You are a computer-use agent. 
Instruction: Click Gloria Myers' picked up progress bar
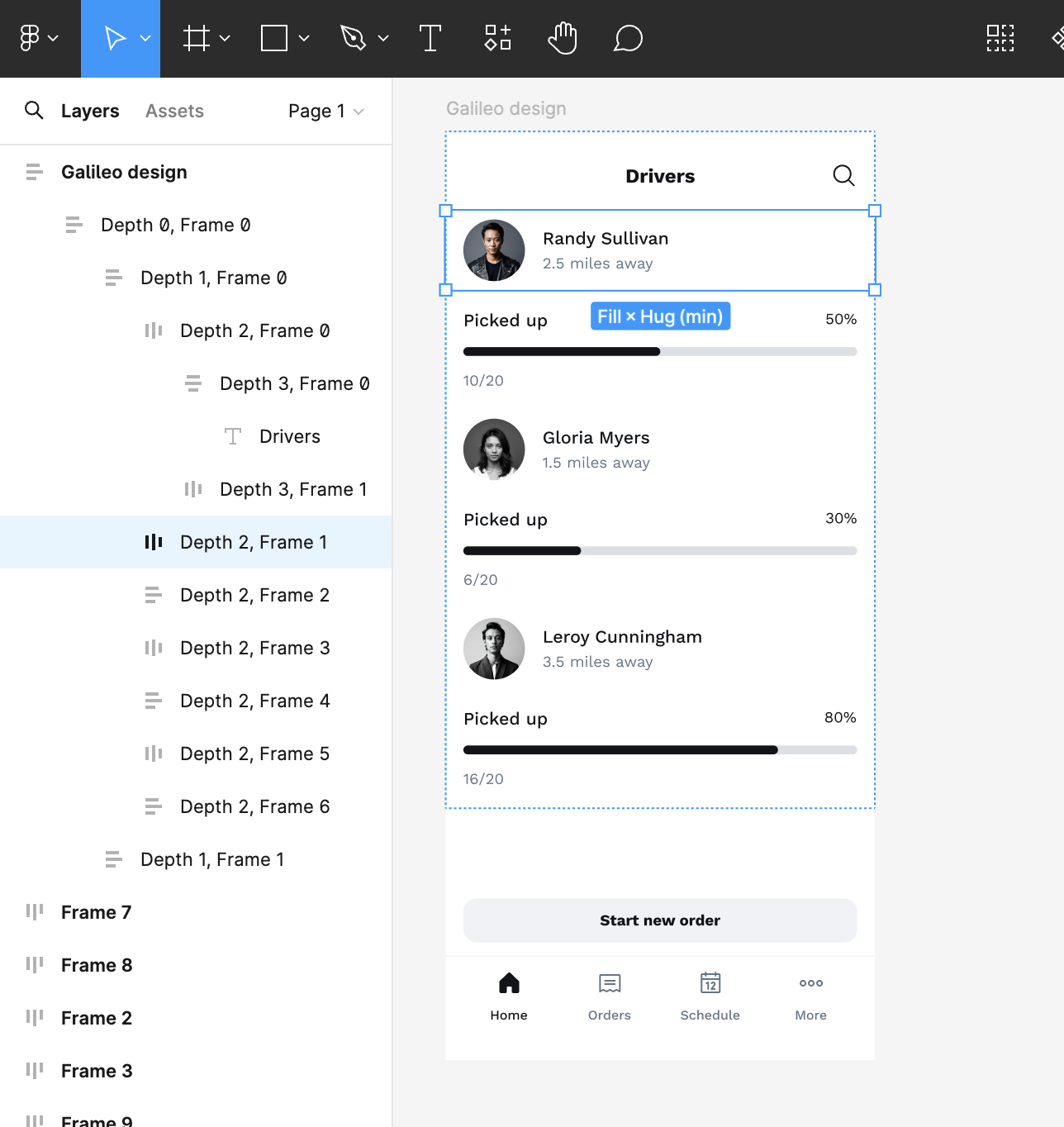click(660, 550)
